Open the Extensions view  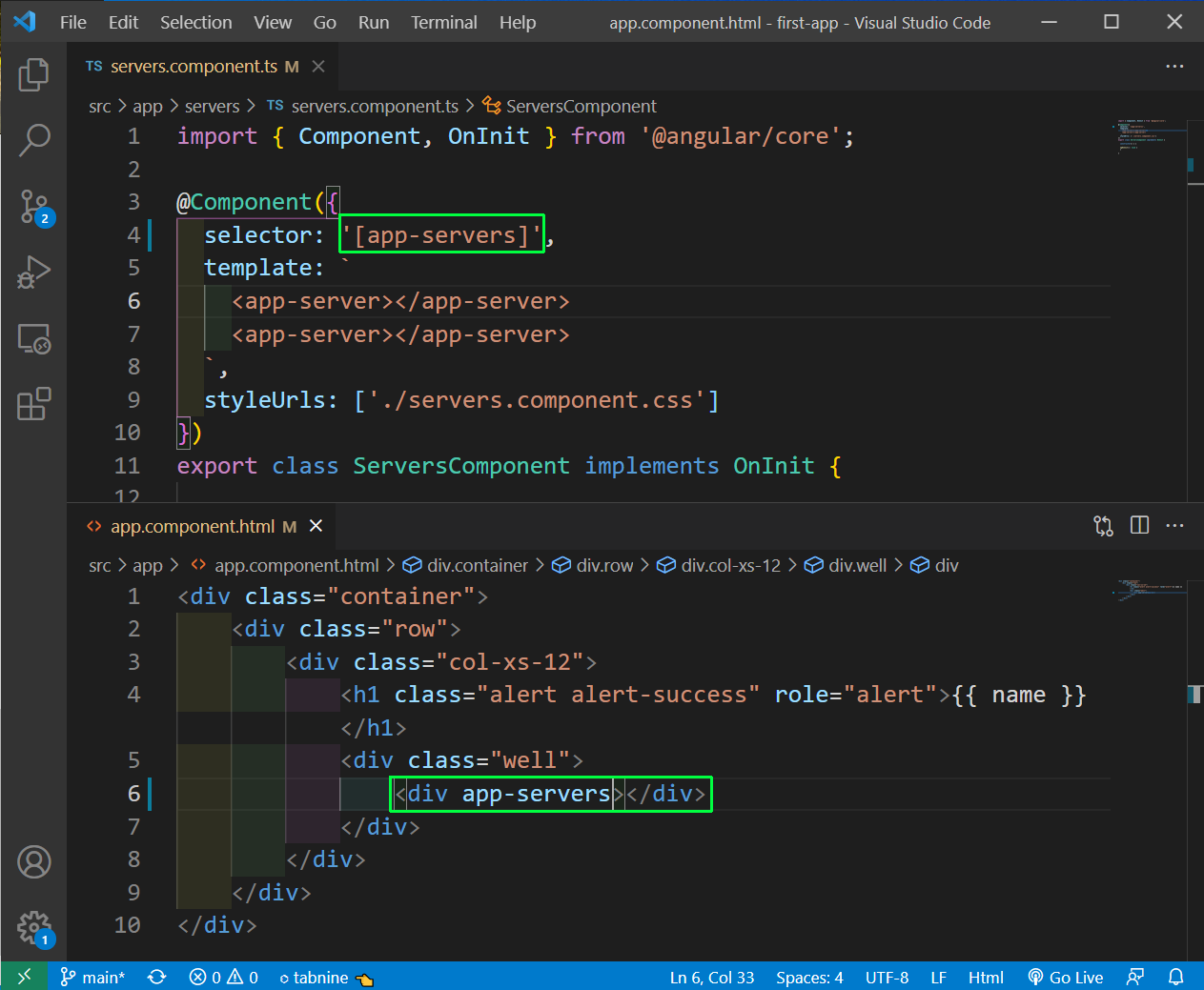33,404
